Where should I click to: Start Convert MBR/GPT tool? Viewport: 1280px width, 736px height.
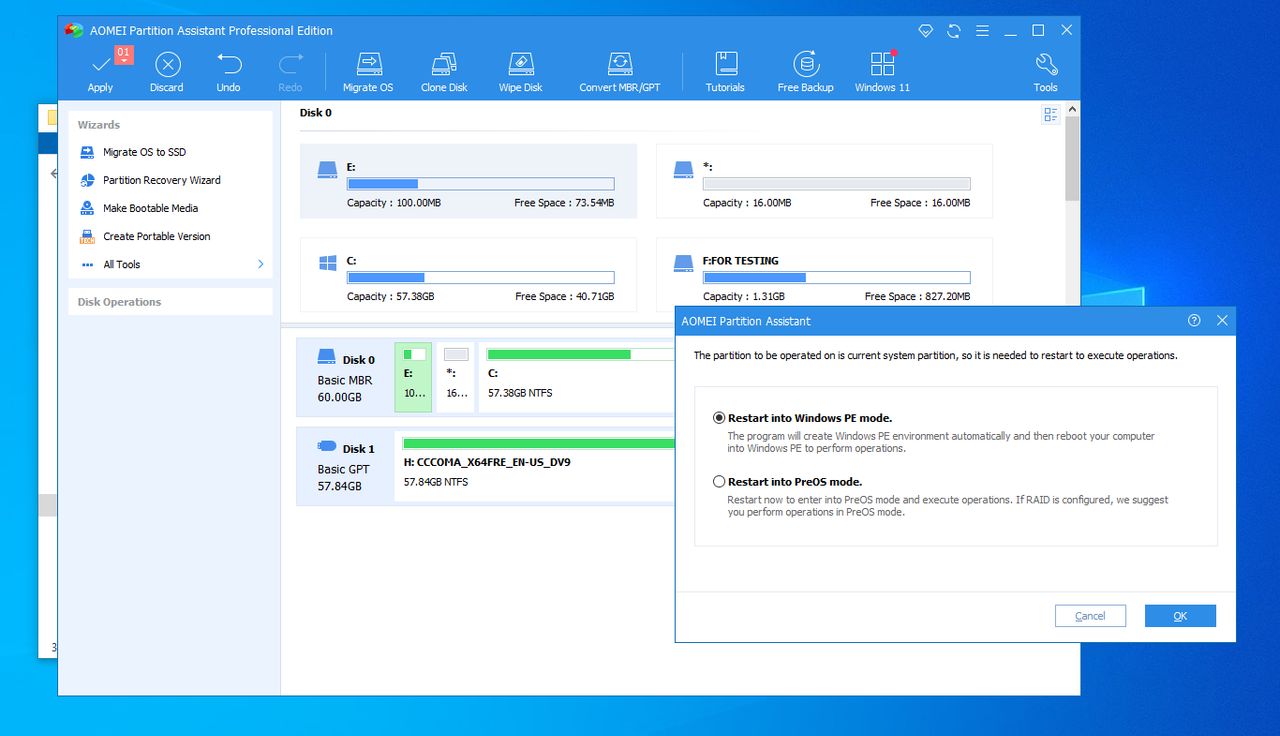[620, 72]
